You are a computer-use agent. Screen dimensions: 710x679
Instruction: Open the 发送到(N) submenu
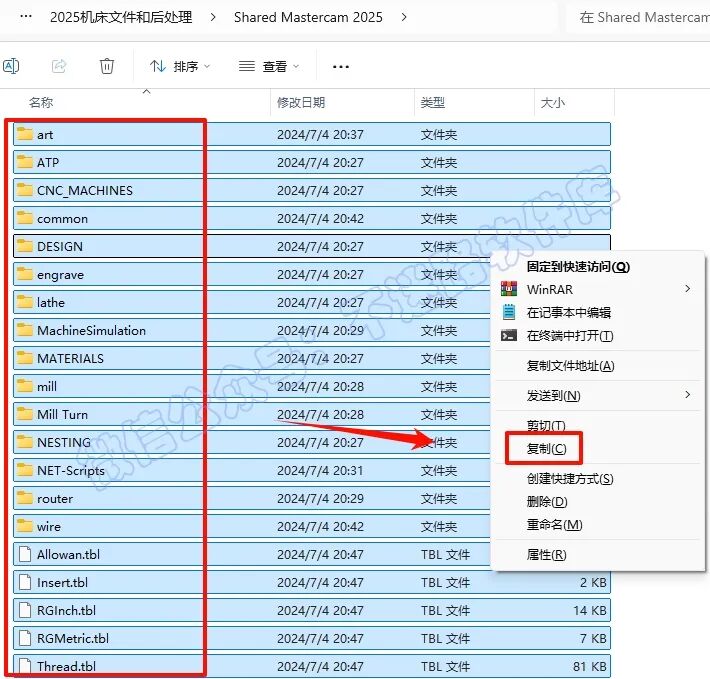tap(598, 396)
